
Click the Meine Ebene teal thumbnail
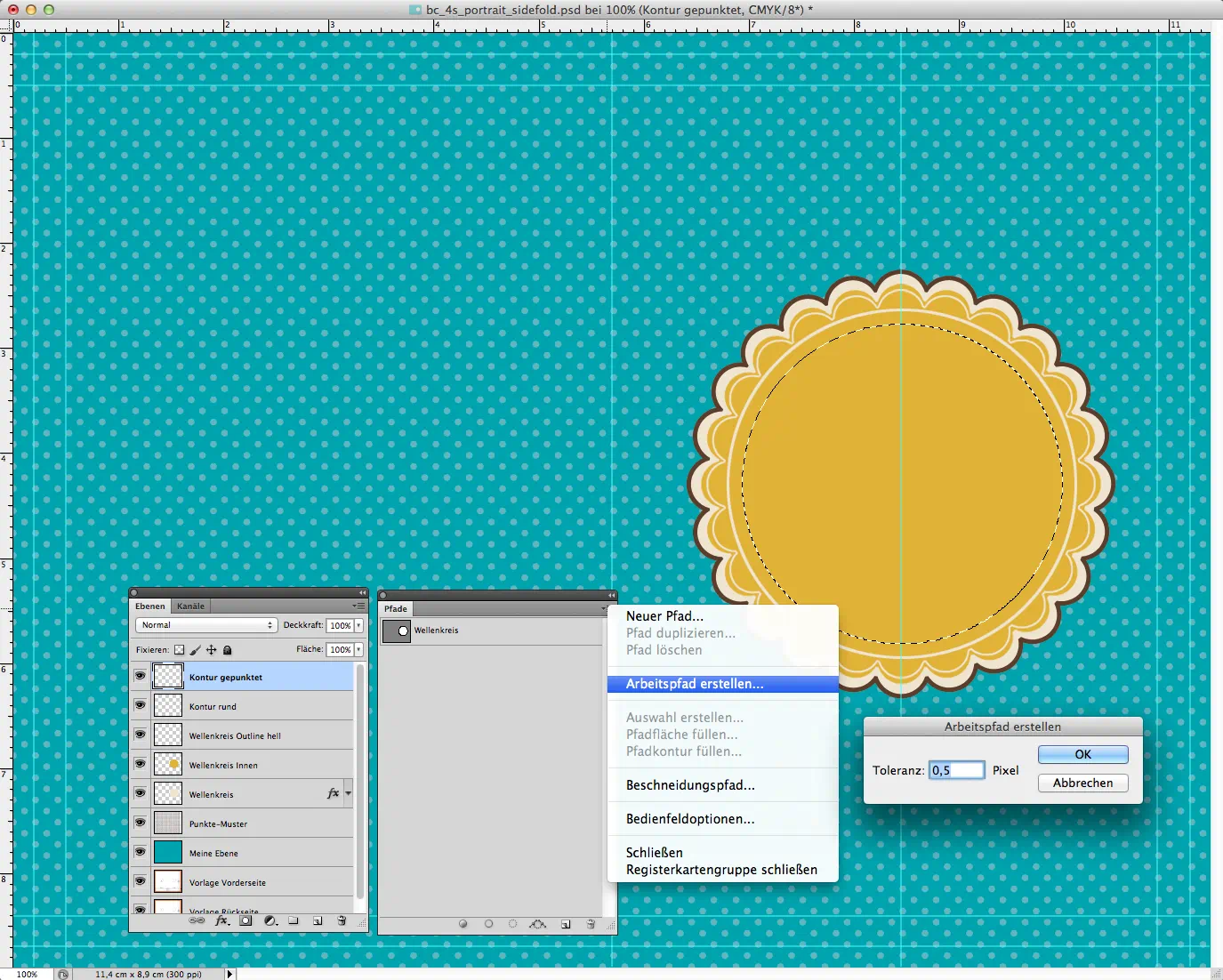tap(168, 853)
